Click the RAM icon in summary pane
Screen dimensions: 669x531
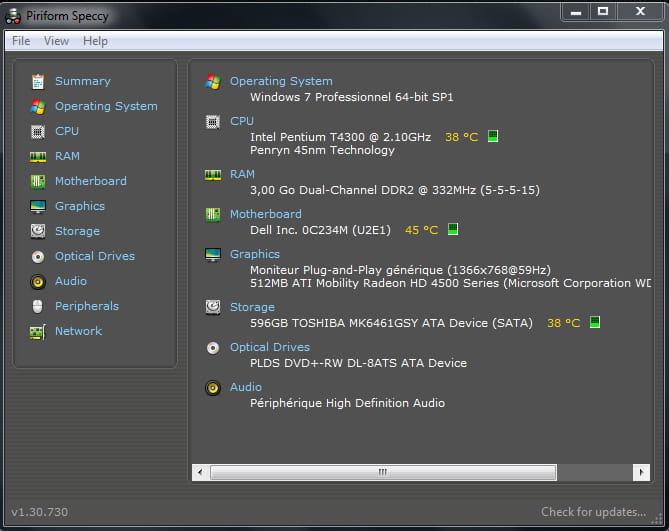pos(212,174)
